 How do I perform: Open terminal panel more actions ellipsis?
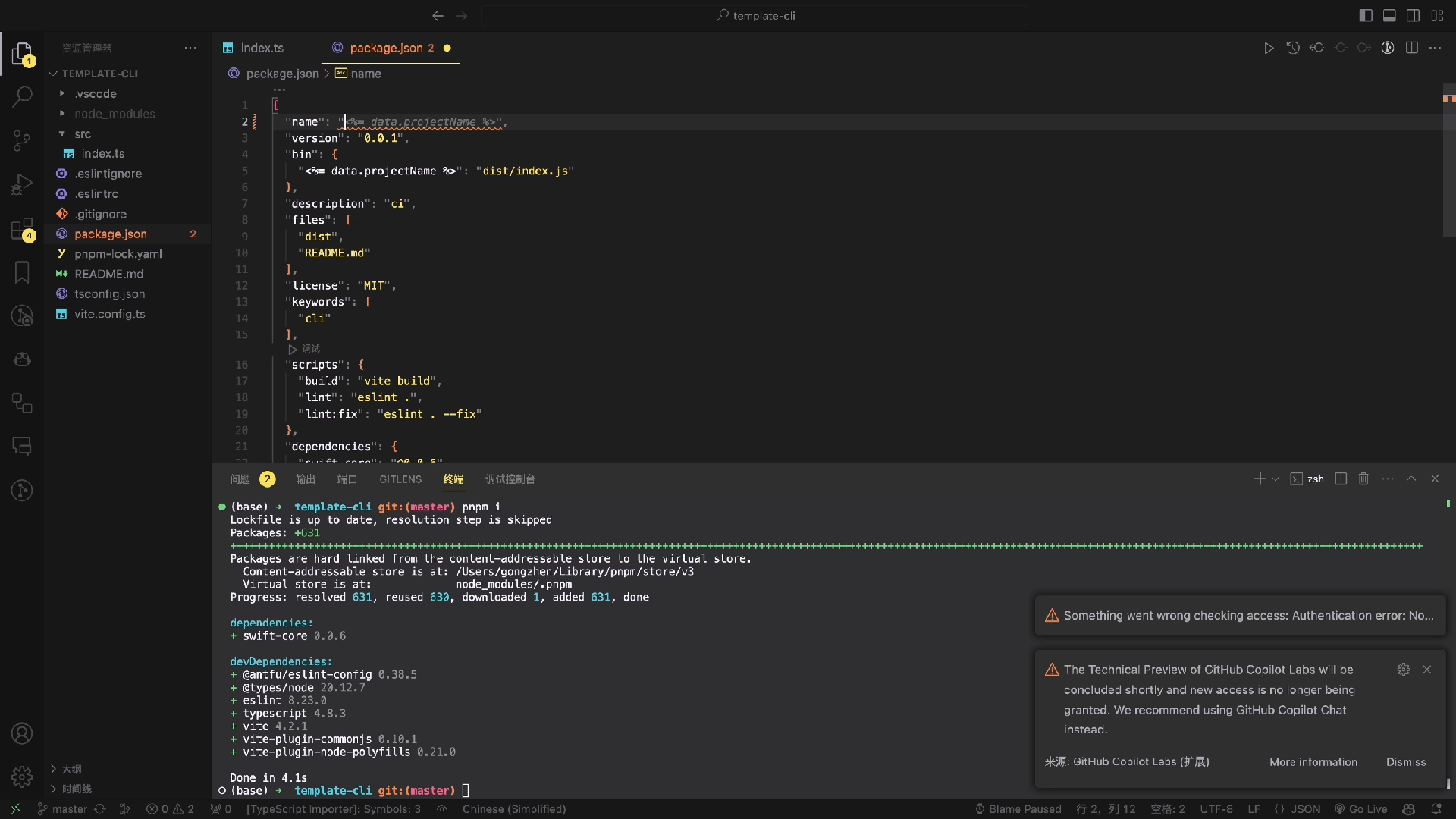(1388, 479)
